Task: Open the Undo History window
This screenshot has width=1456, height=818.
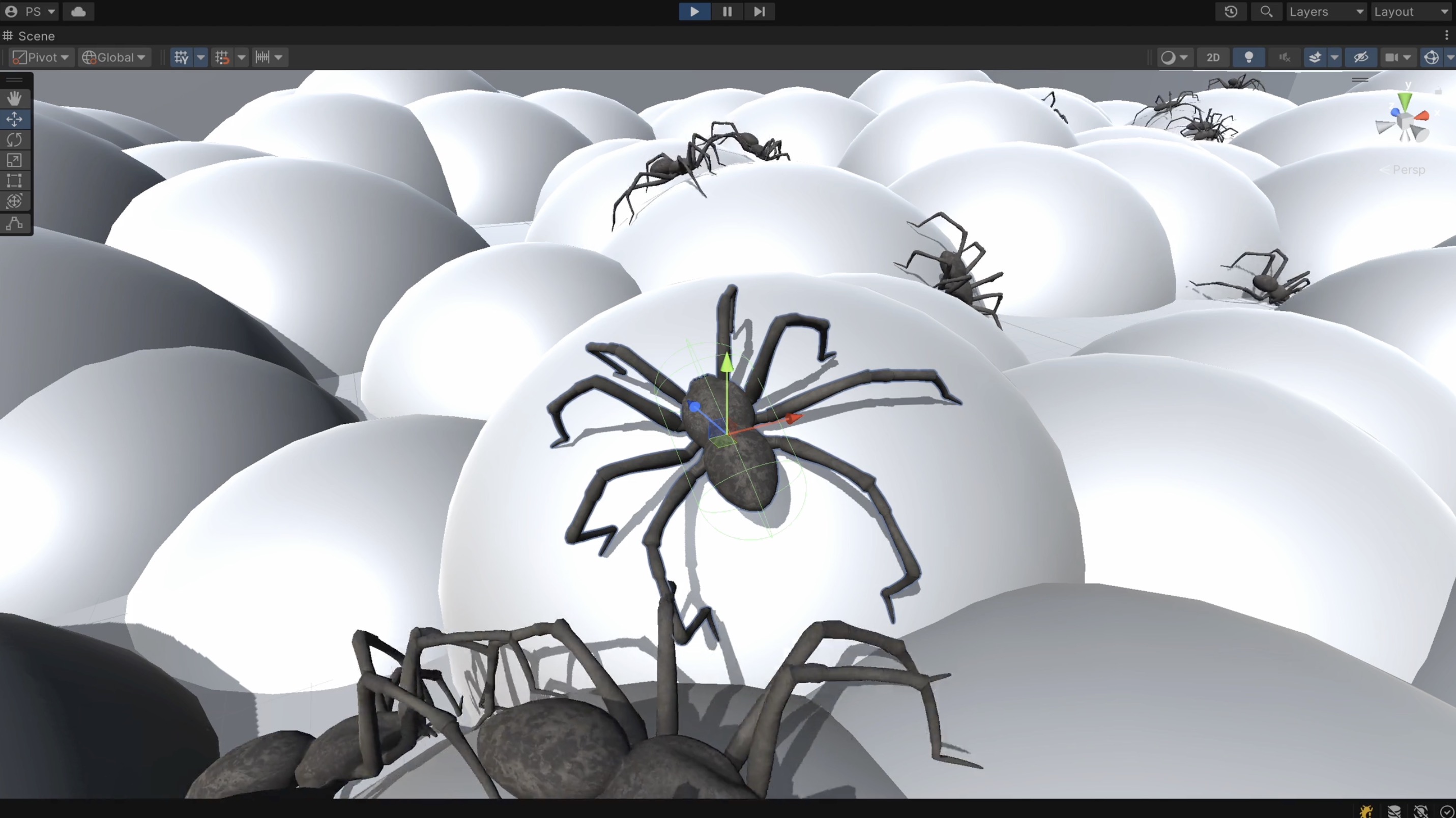Action: click(1231, 11)
